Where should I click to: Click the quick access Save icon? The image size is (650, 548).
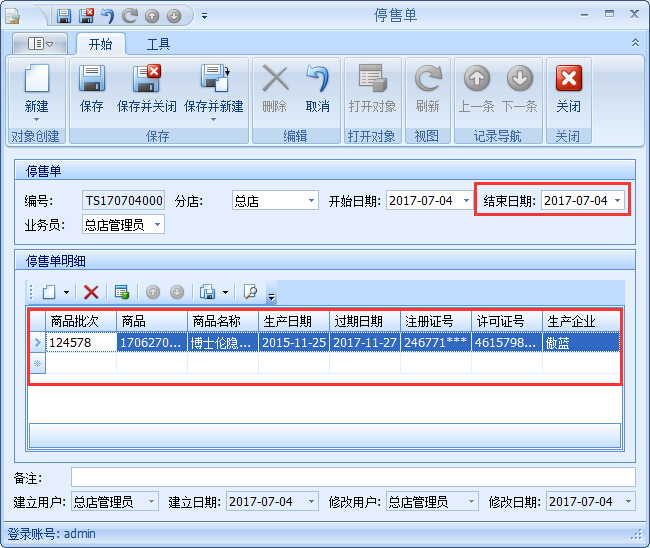(64, 16)
